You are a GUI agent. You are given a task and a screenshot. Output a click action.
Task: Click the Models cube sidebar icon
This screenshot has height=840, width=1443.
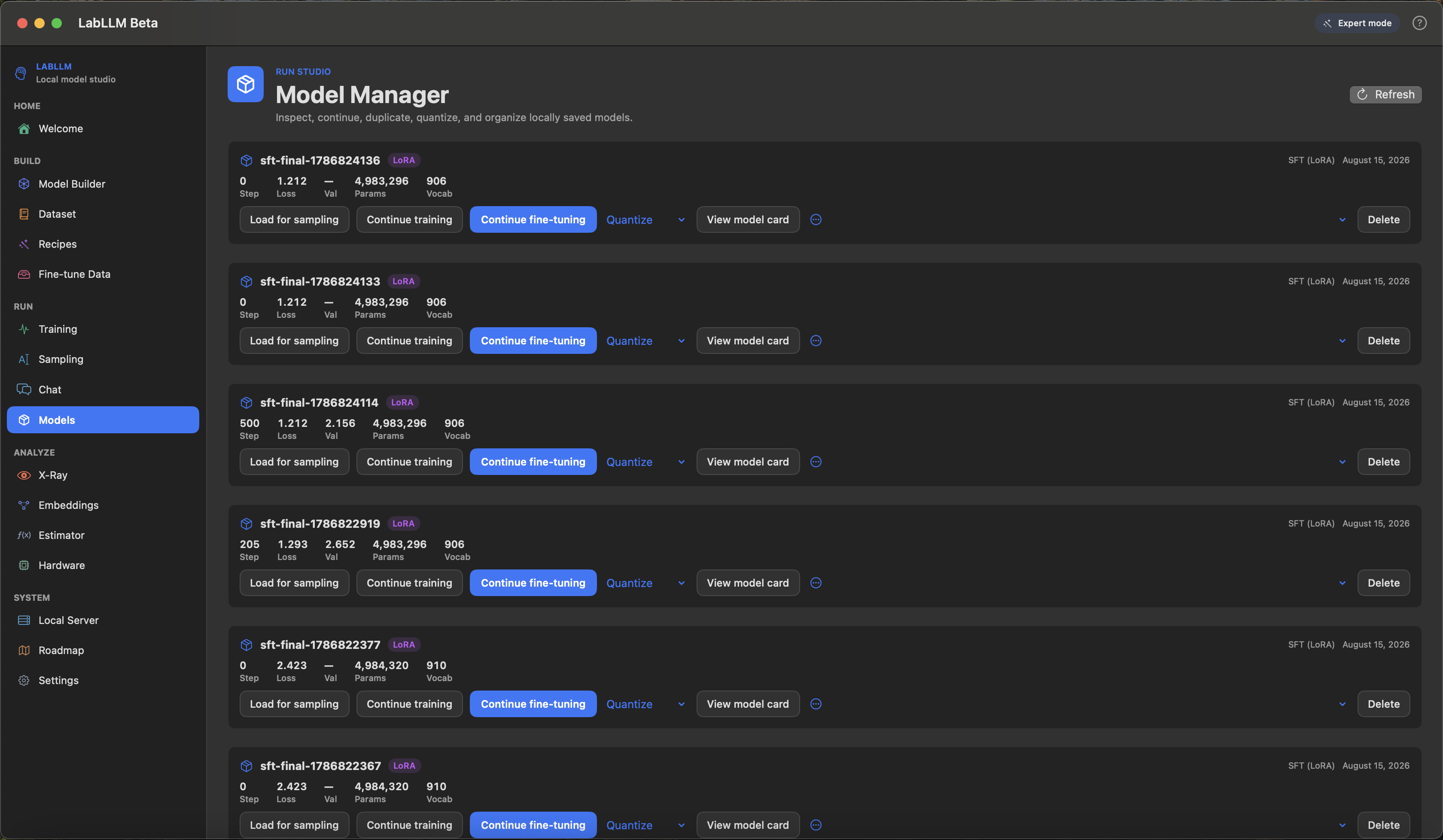coord(24,420)
